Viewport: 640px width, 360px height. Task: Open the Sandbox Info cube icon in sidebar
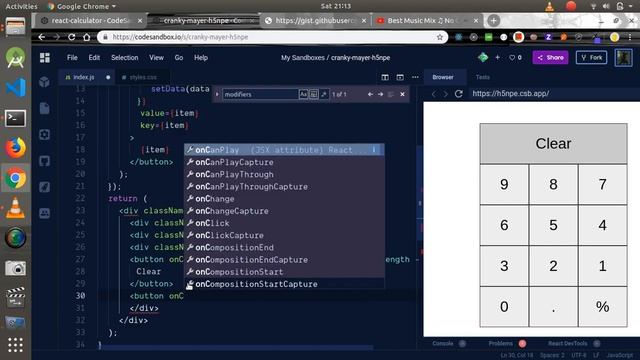click(44, 82)
